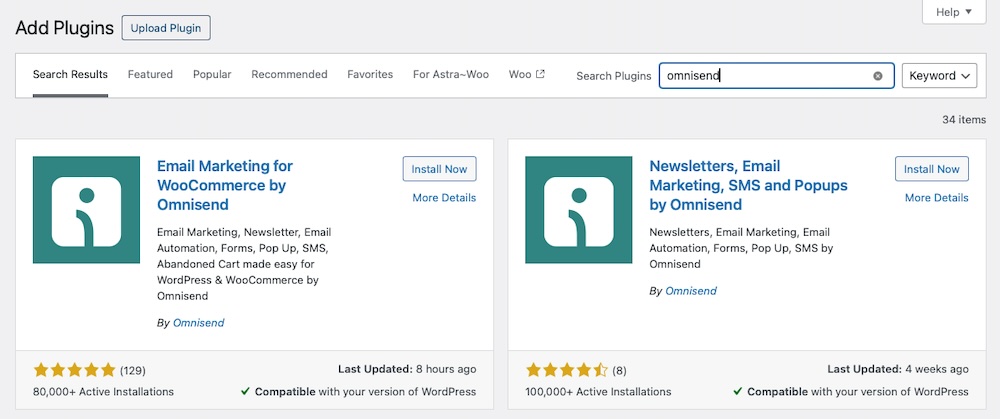Viewport: 1000px width, 419px height.
Task: Open the Popular plugins tab
Action: [212, 75]
